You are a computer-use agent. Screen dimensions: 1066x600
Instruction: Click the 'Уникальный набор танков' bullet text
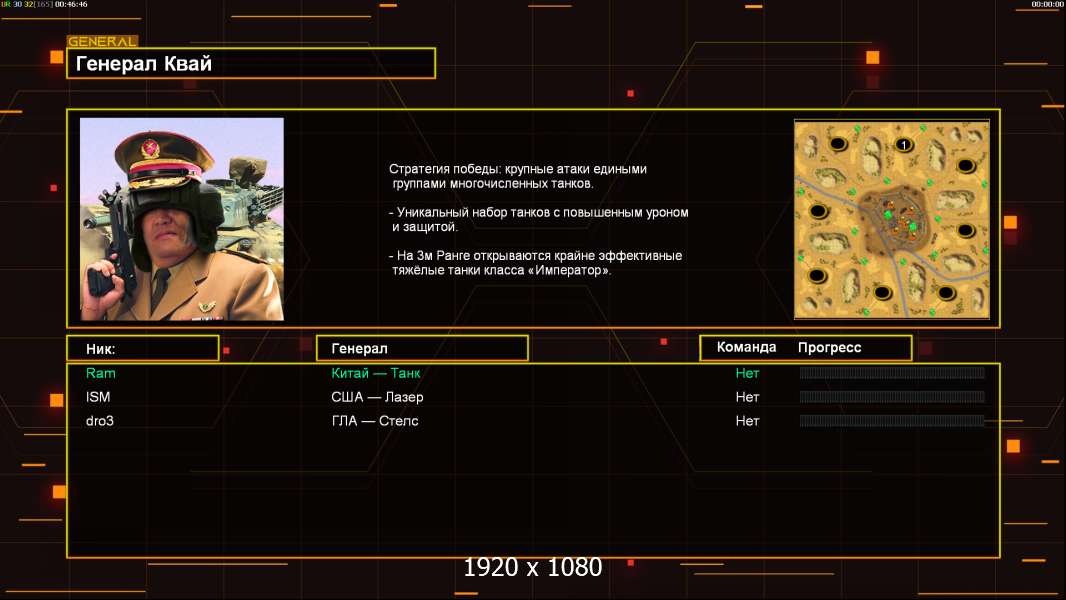click(x=538, y=219)
